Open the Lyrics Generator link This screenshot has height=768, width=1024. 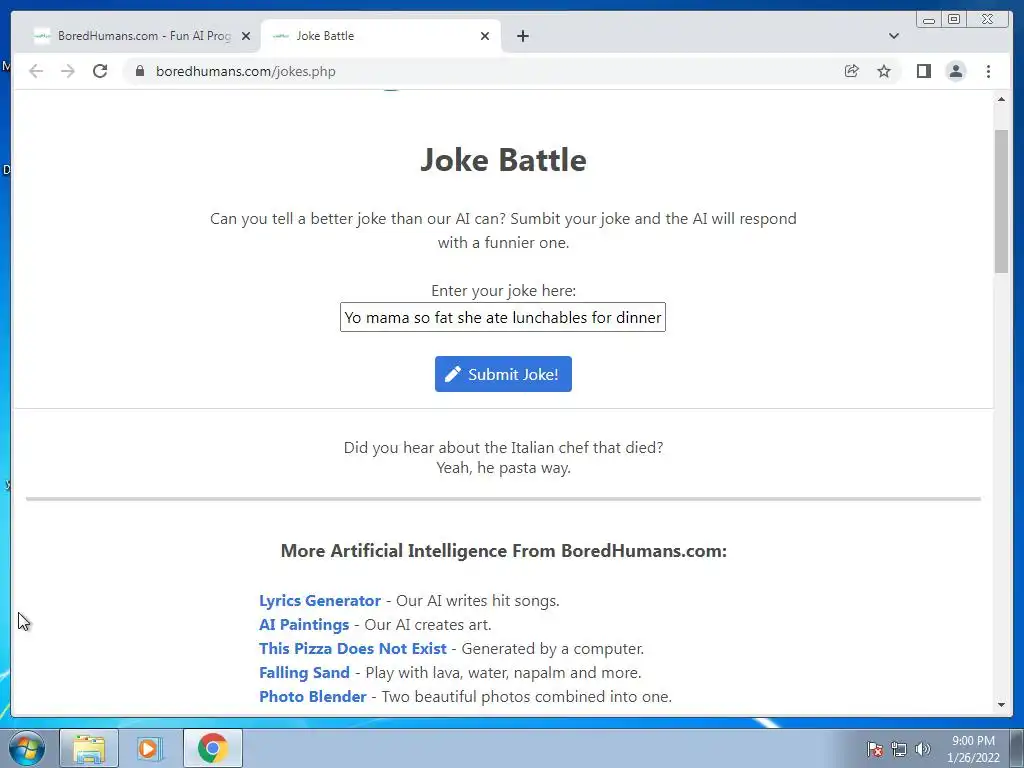(320, 601)
